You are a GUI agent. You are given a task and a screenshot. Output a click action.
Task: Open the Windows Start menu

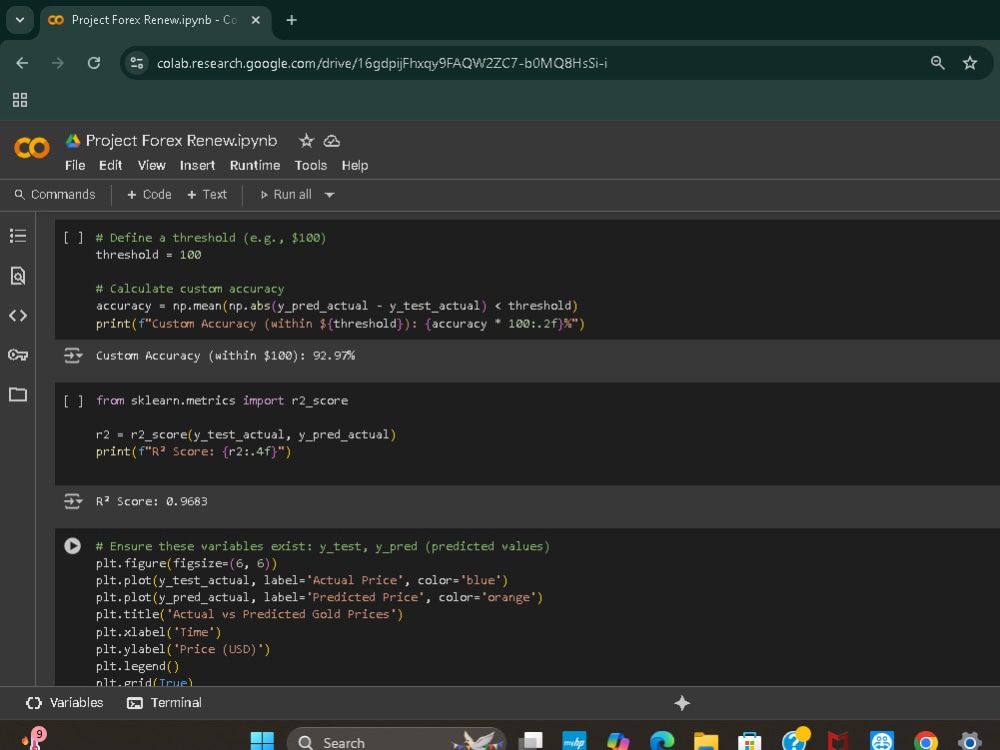[x=262, y=741]
